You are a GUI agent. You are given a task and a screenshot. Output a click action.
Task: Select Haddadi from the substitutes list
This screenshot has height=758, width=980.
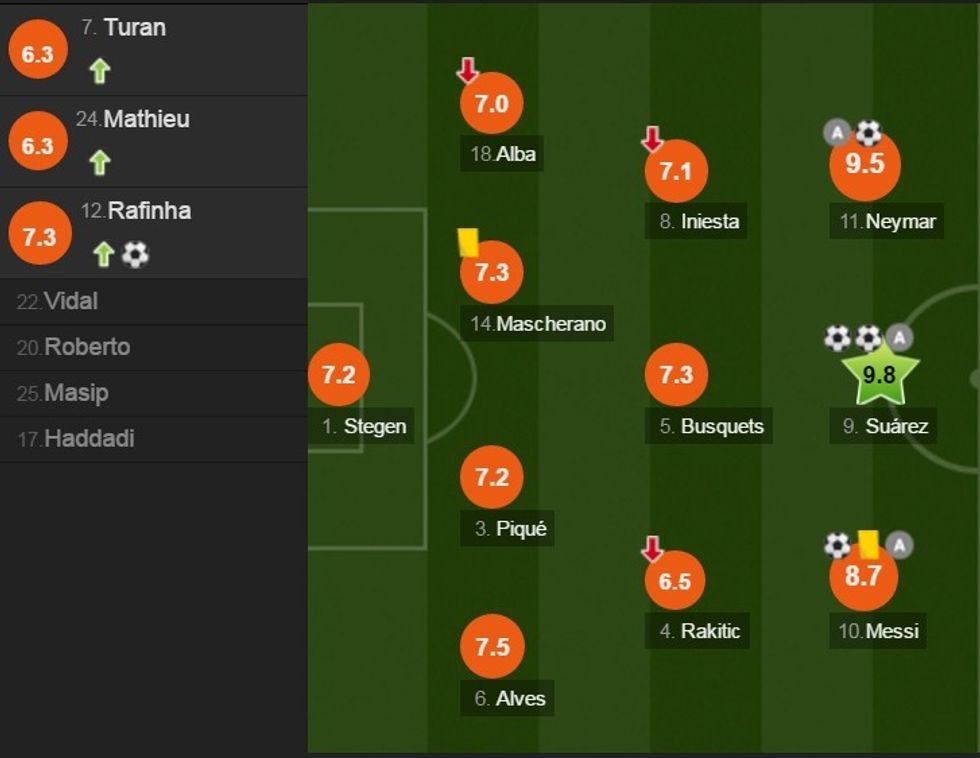pyautogui.click(x=89, y=438)
